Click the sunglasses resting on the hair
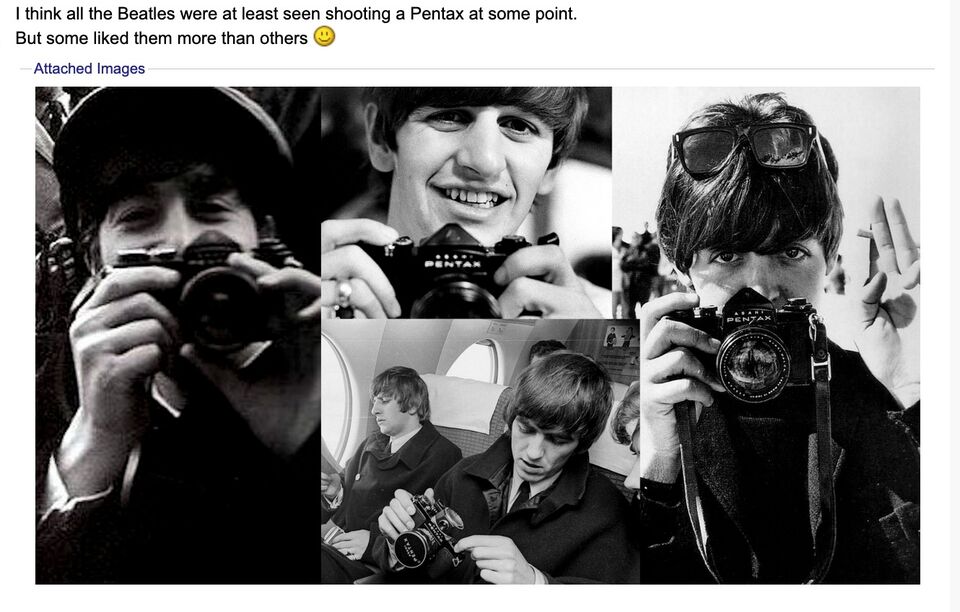 pyautogui.click(x=746, y=146)
